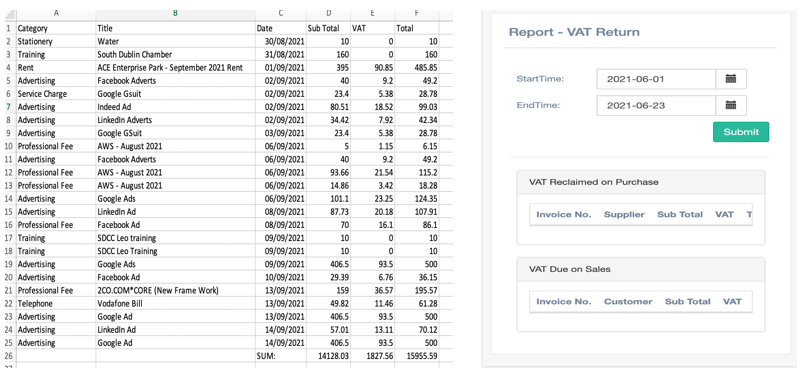
Task: Select spreadsheet column C header
Action: [x=280, y=14]
